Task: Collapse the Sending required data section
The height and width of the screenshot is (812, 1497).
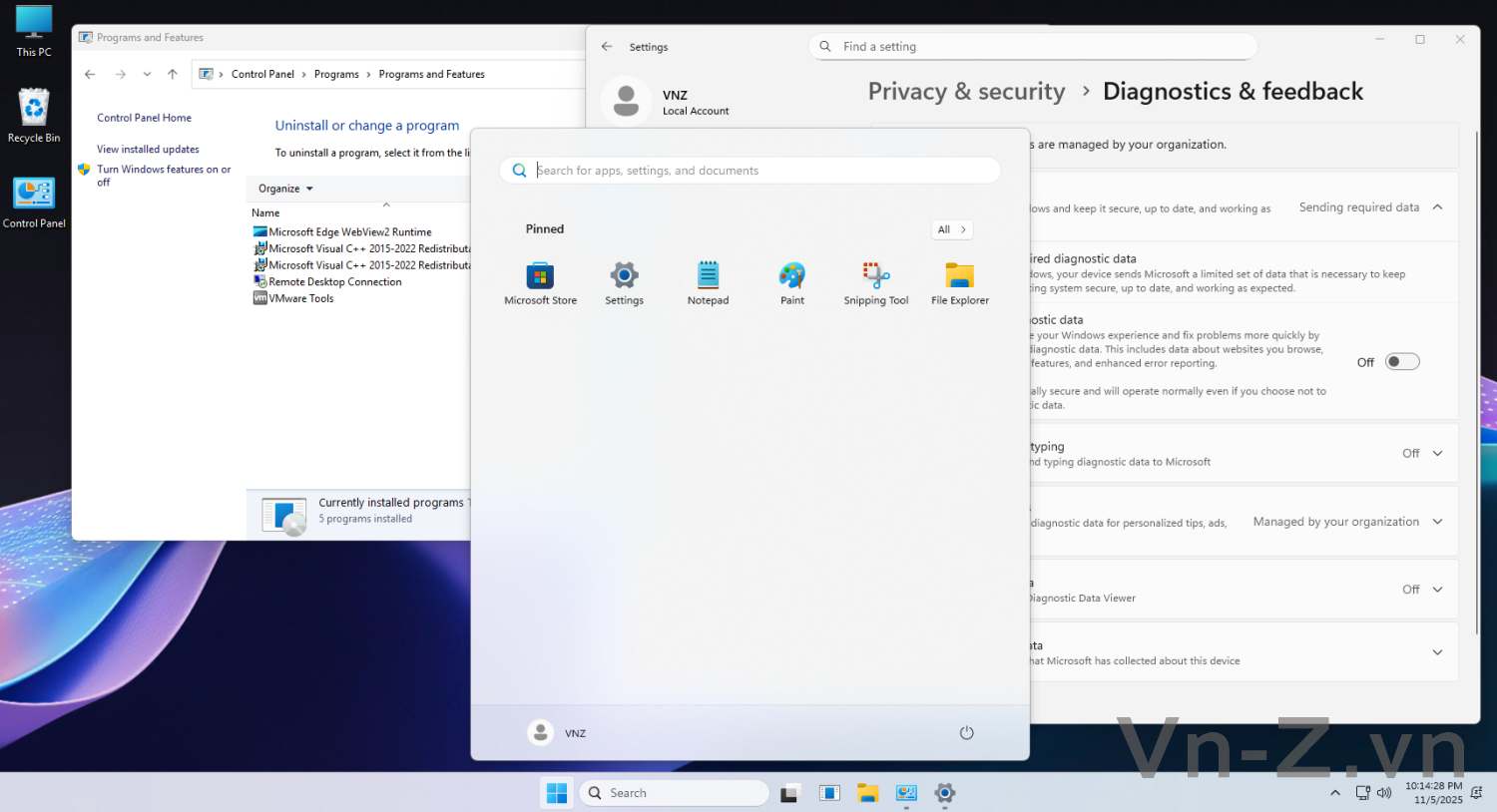Action: [1437, 207]
